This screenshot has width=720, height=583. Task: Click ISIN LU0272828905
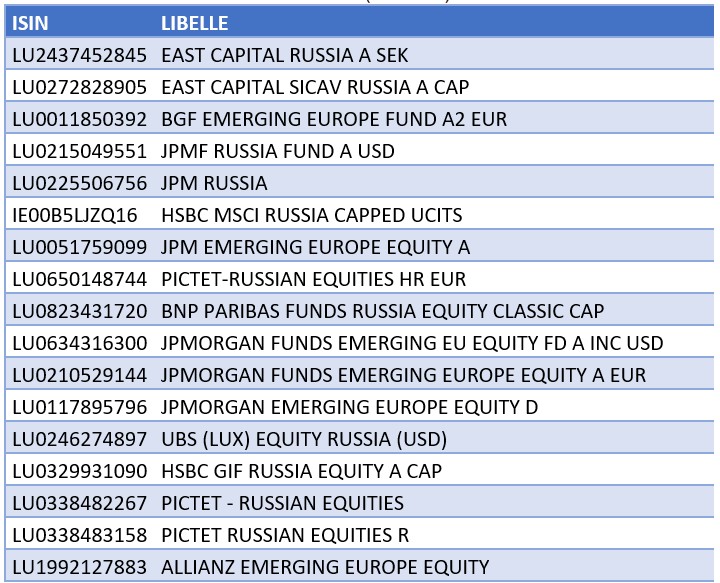pos(79,87)
